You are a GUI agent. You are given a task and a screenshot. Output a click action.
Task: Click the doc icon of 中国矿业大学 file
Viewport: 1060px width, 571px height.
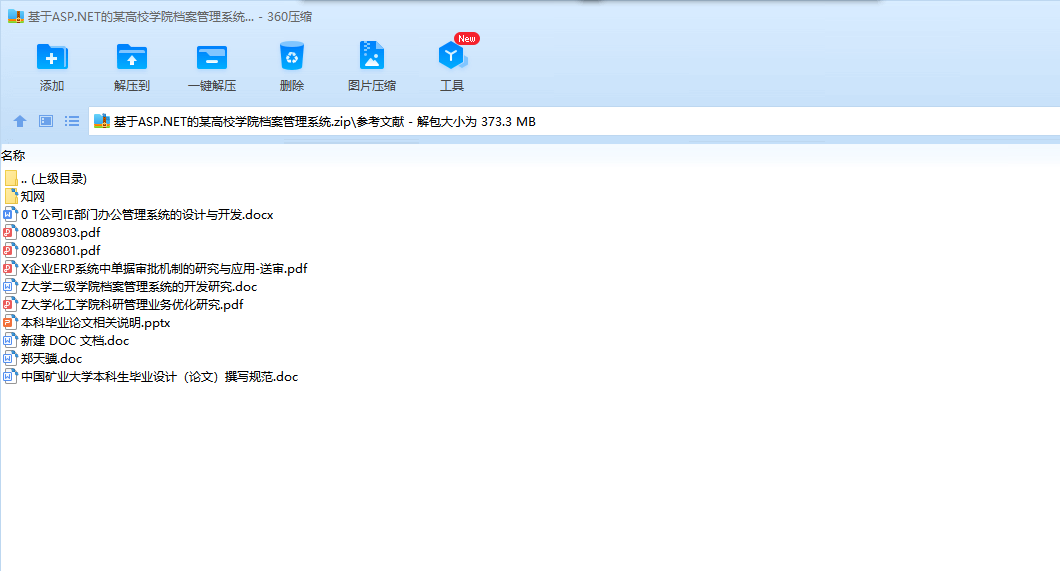click(x=10, y=377)
